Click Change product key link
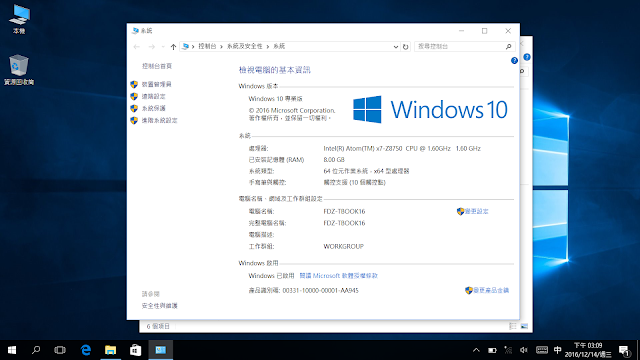The height and width of the screenshot is (360, 640). pos(491,290)
